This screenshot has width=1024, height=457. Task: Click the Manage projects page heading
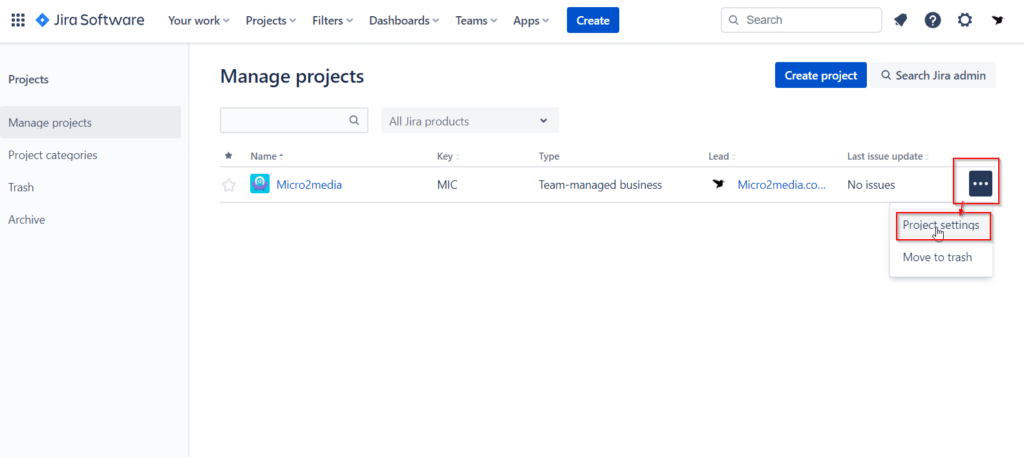point(292,76)
